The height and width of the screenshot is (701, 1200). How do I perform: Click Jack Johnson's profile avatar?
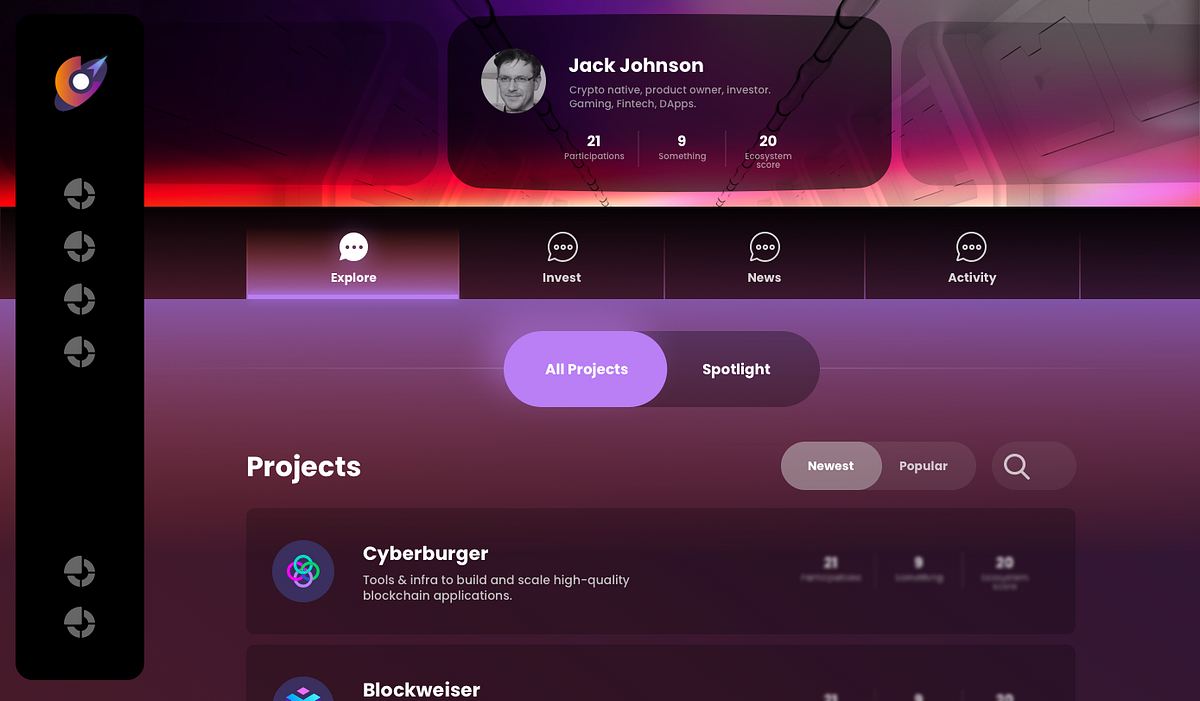513,81
